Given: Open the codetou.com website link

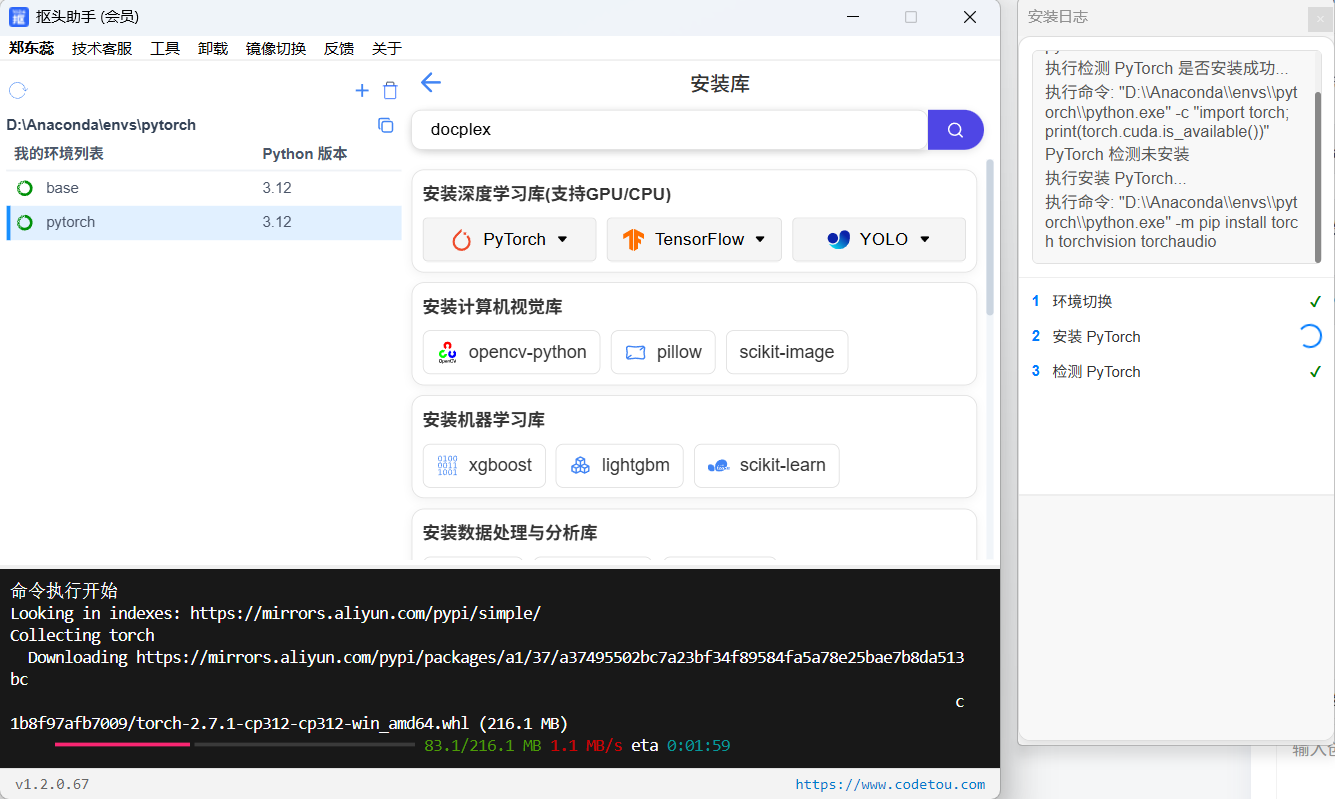Looking at the screenshot, I should click(889, 784).
